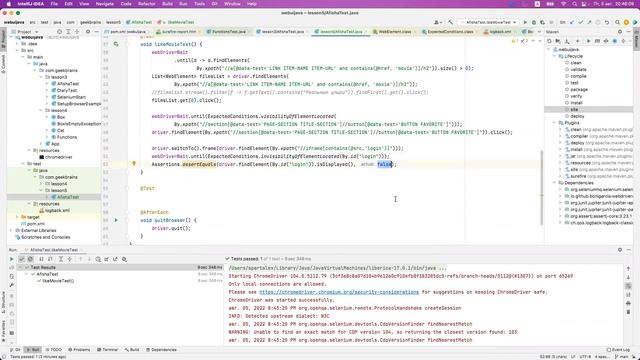This screenshot has width=640, height=360.
Task: Run the AfishaTest.likeMovieTest configuration from top toolbar
Action: coord(525,22)
